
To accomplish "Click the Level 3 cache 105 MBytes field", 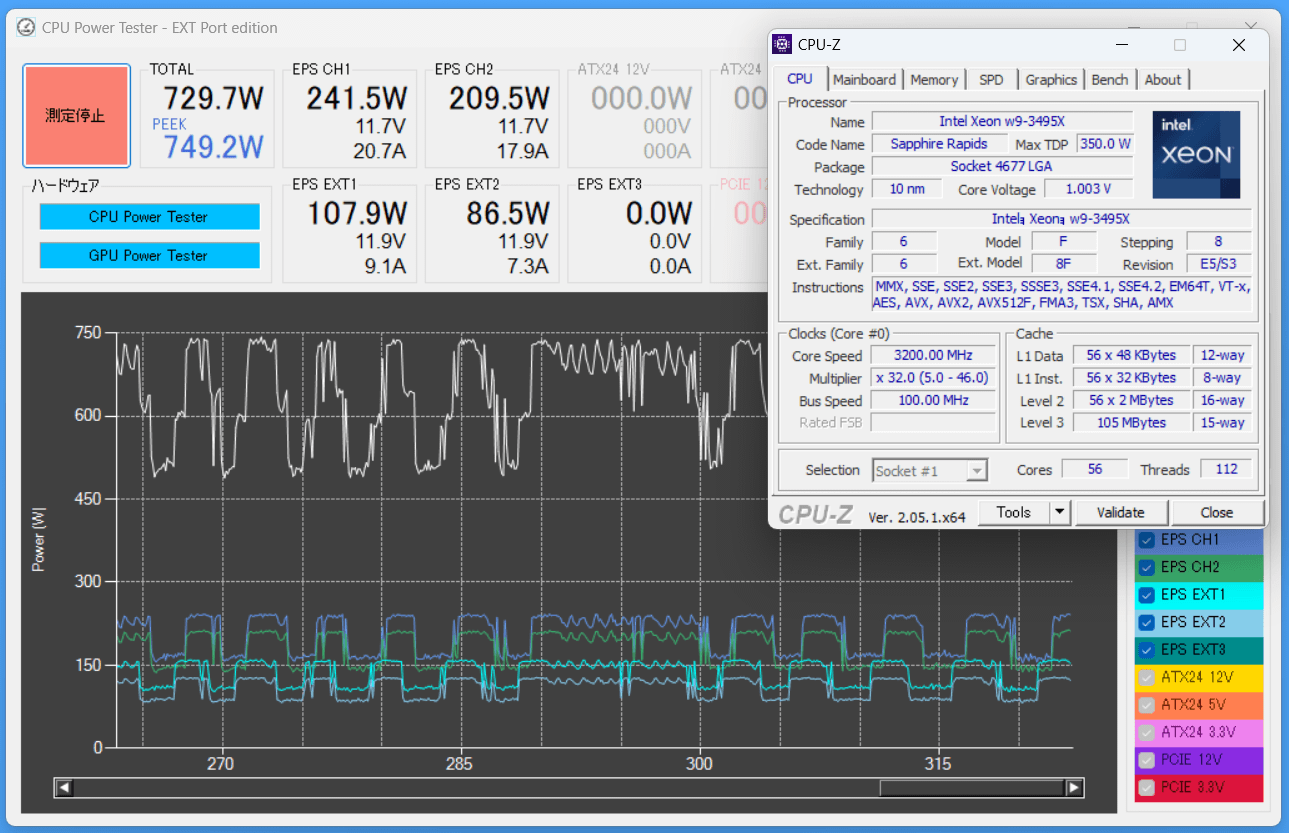I will tap(1131, 423).
